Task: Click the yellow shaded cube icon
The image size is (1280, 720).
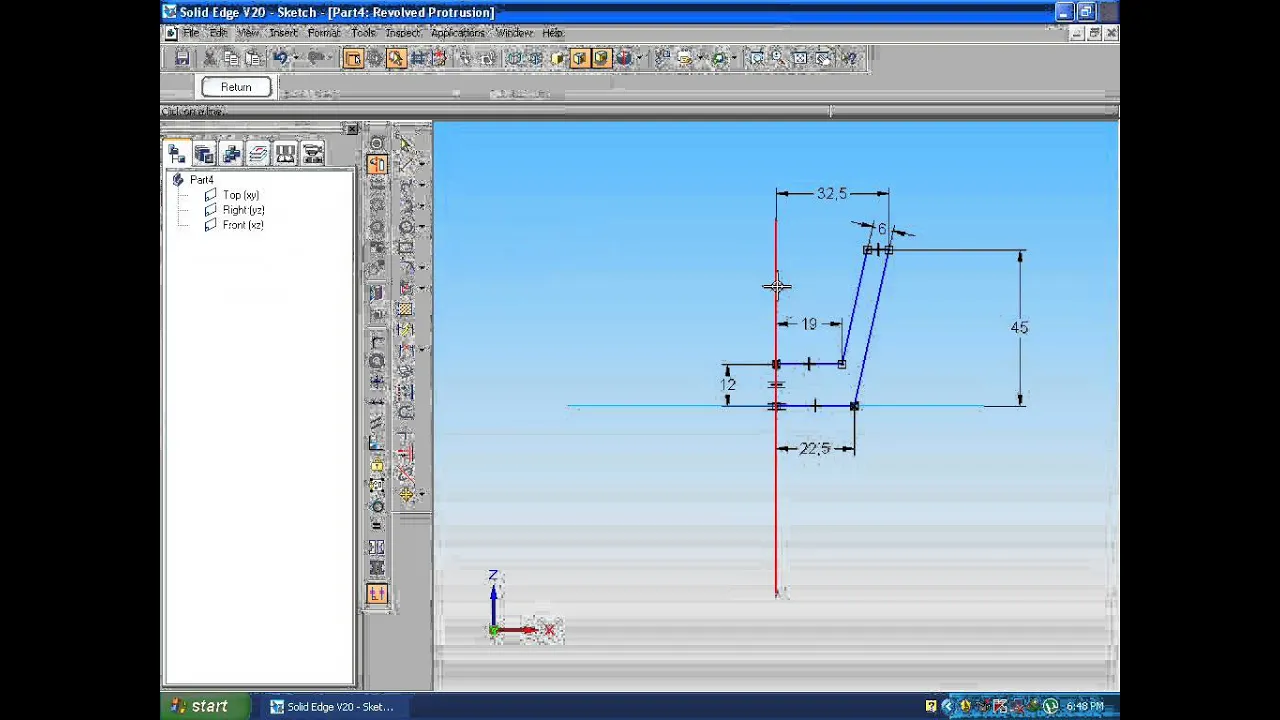Action: 558,59
